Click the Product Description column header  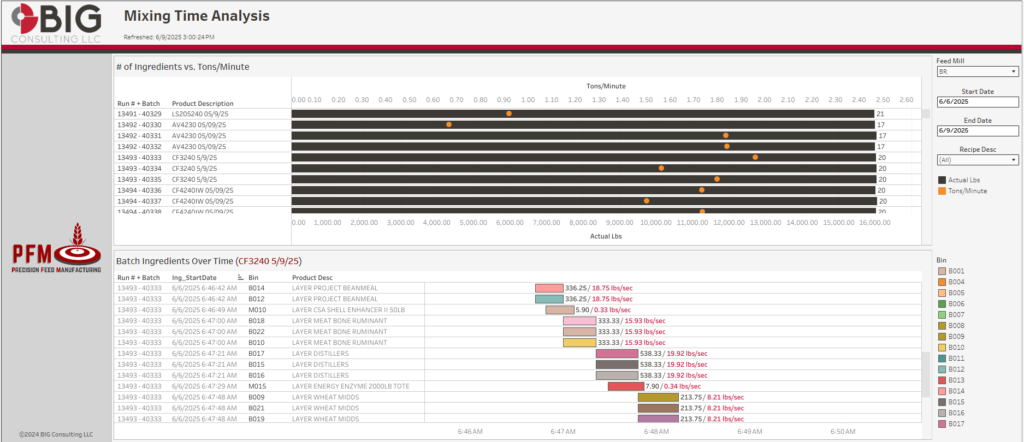[202, 103]
